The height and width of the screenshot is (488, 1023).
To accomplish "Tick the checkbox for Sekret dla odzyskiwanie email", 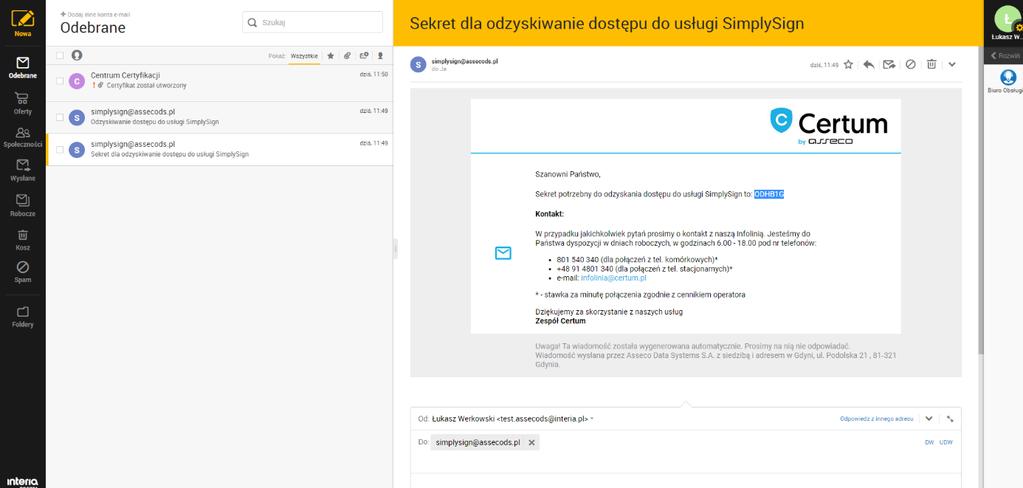I will click(x=60, y=149).
